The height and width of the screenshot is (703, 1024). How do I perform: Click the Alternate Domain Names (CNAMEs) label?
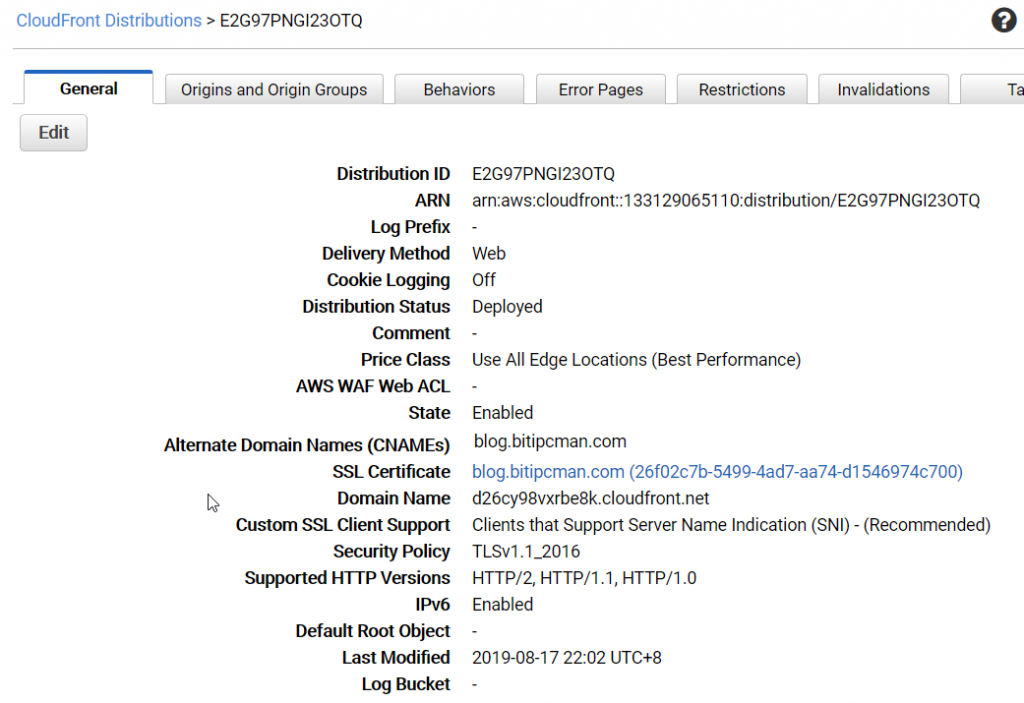tap(307, 446)
